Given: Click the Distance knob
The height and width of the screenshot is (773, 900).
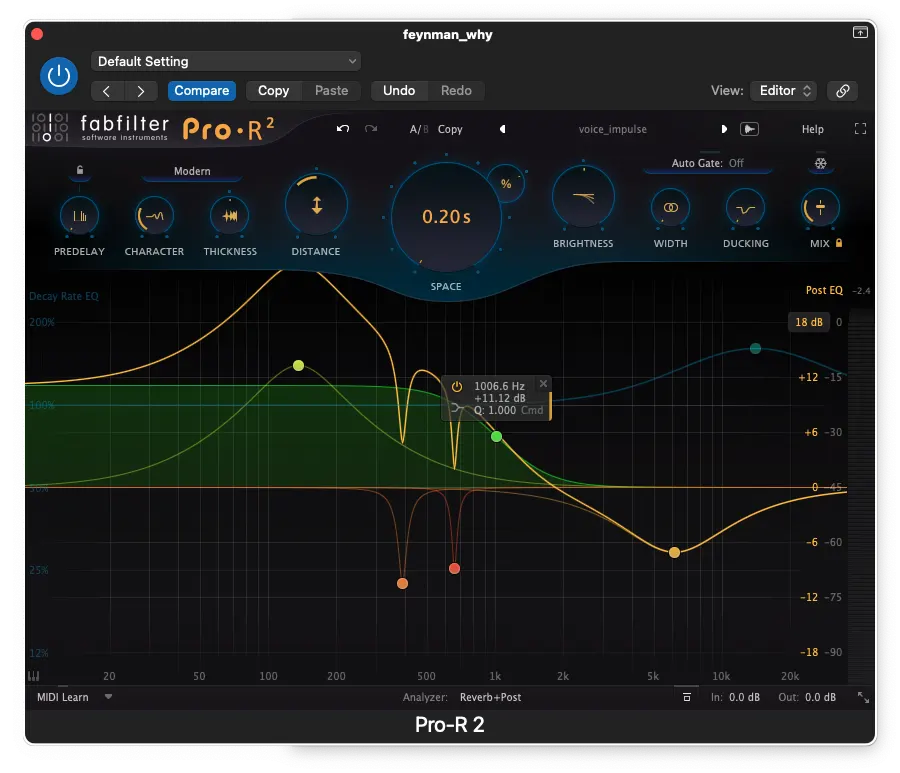Looking at the screenshot, I should pos(316,205).
